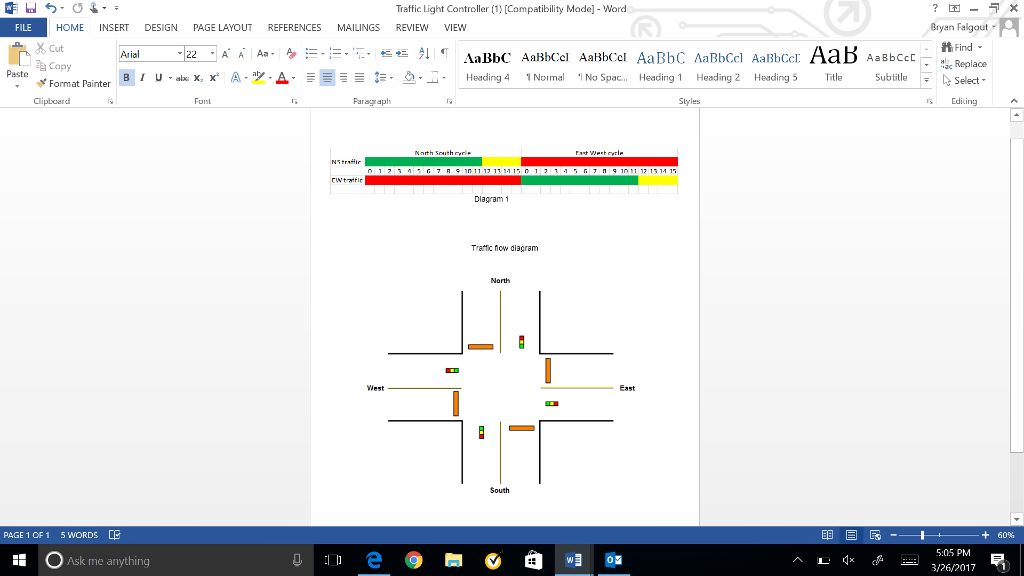Sort the selected text
The width and height of the screenshot is (1024, 576).
424,54
